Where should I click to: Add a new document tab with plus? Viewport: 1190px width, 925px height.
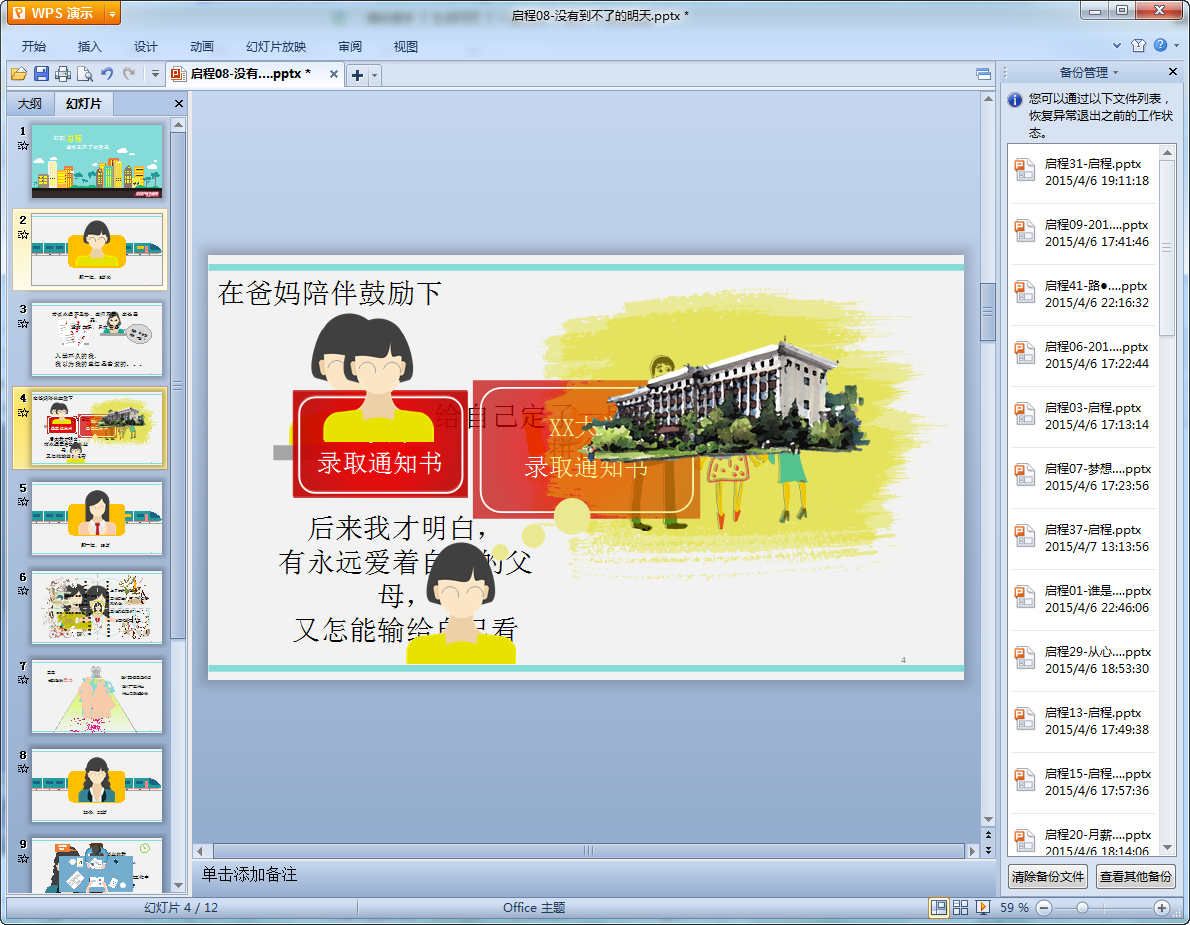357,75
